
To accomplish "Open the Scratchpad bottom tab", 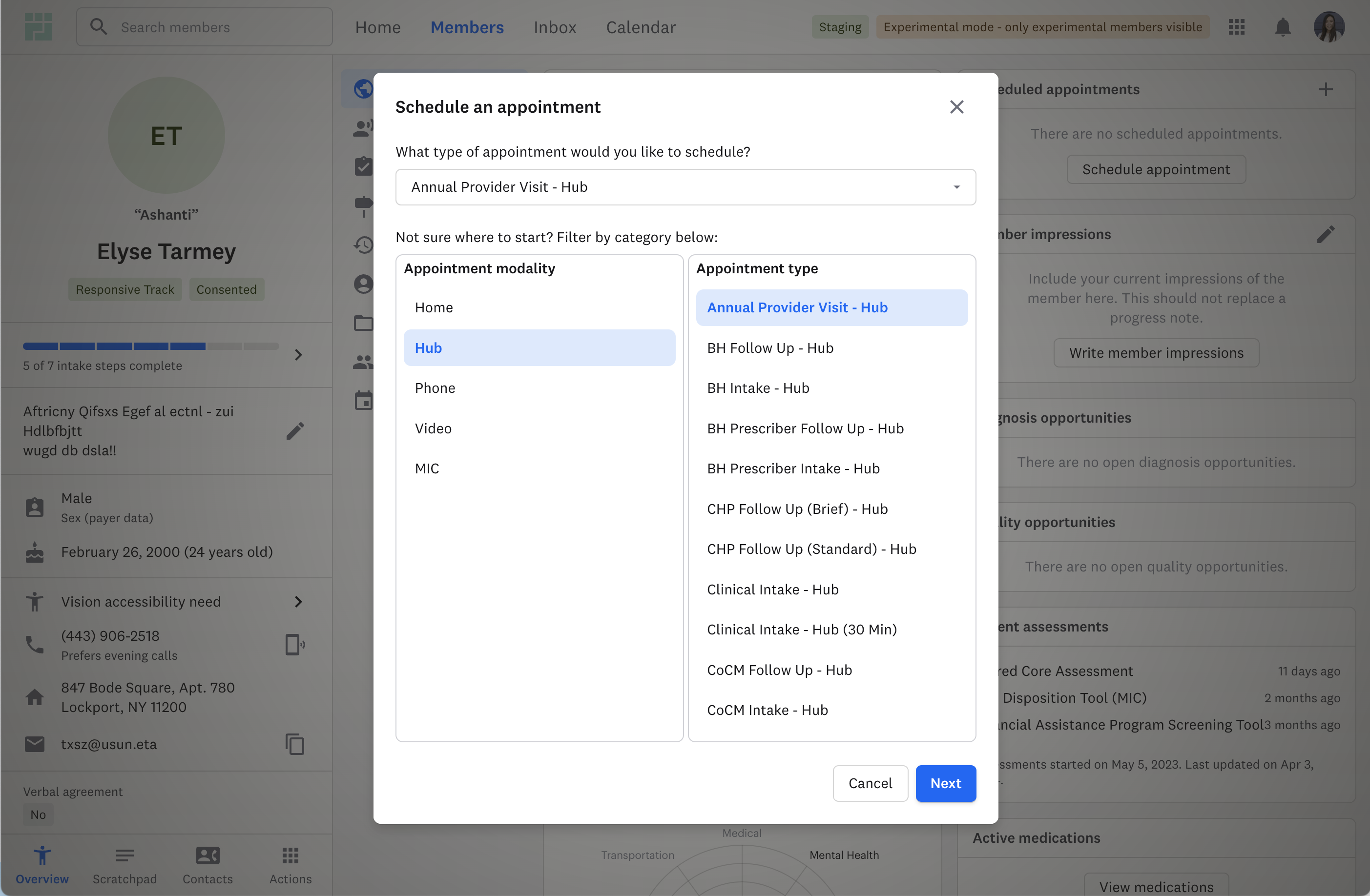I will click(125, 865).
